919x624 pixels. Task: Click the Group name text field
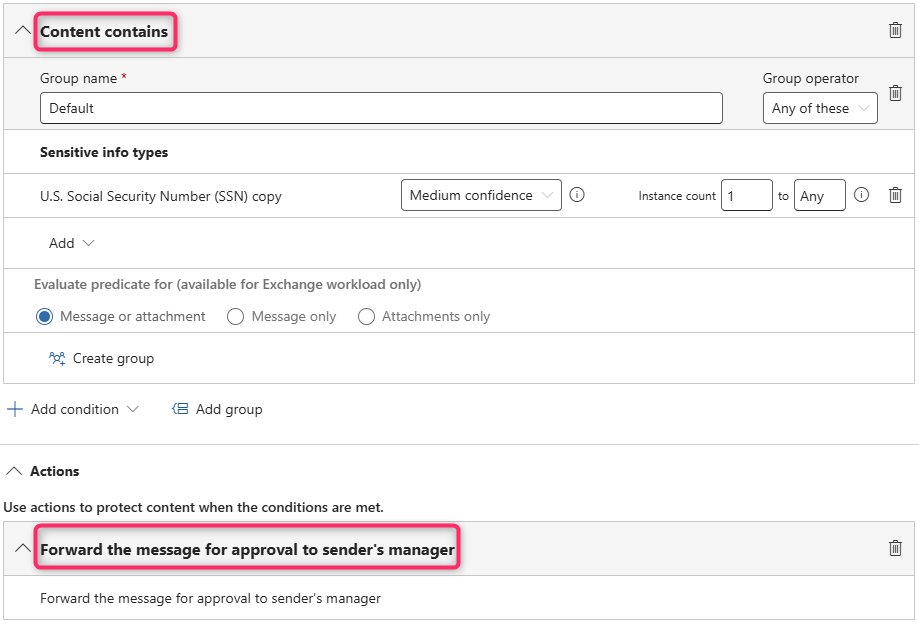[x=381, y=108]
